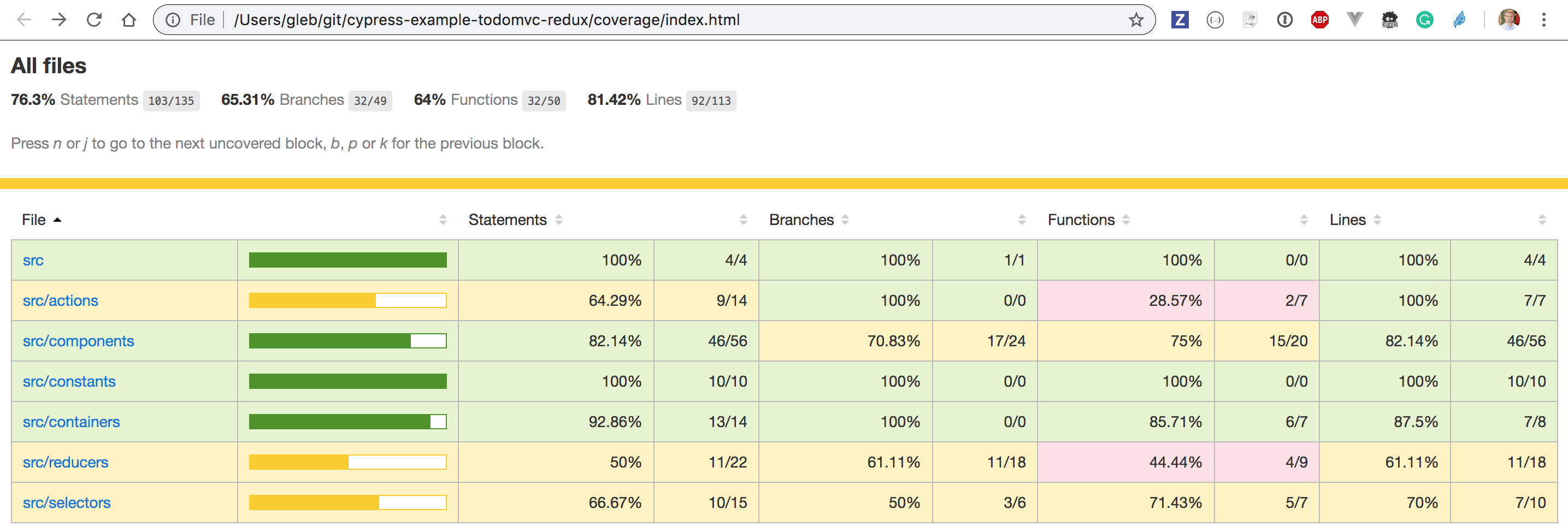This screenshot has height=532, width=1568.
Task: Sort table by Branches column
Action: coord(801,220)
